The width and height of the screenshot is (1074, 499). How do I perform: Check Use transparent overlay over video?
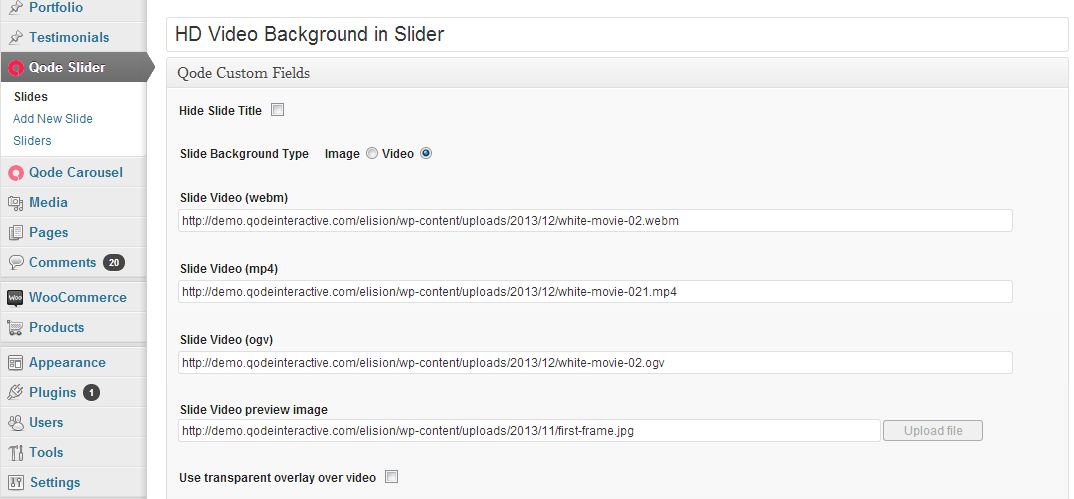coord(391,477)
